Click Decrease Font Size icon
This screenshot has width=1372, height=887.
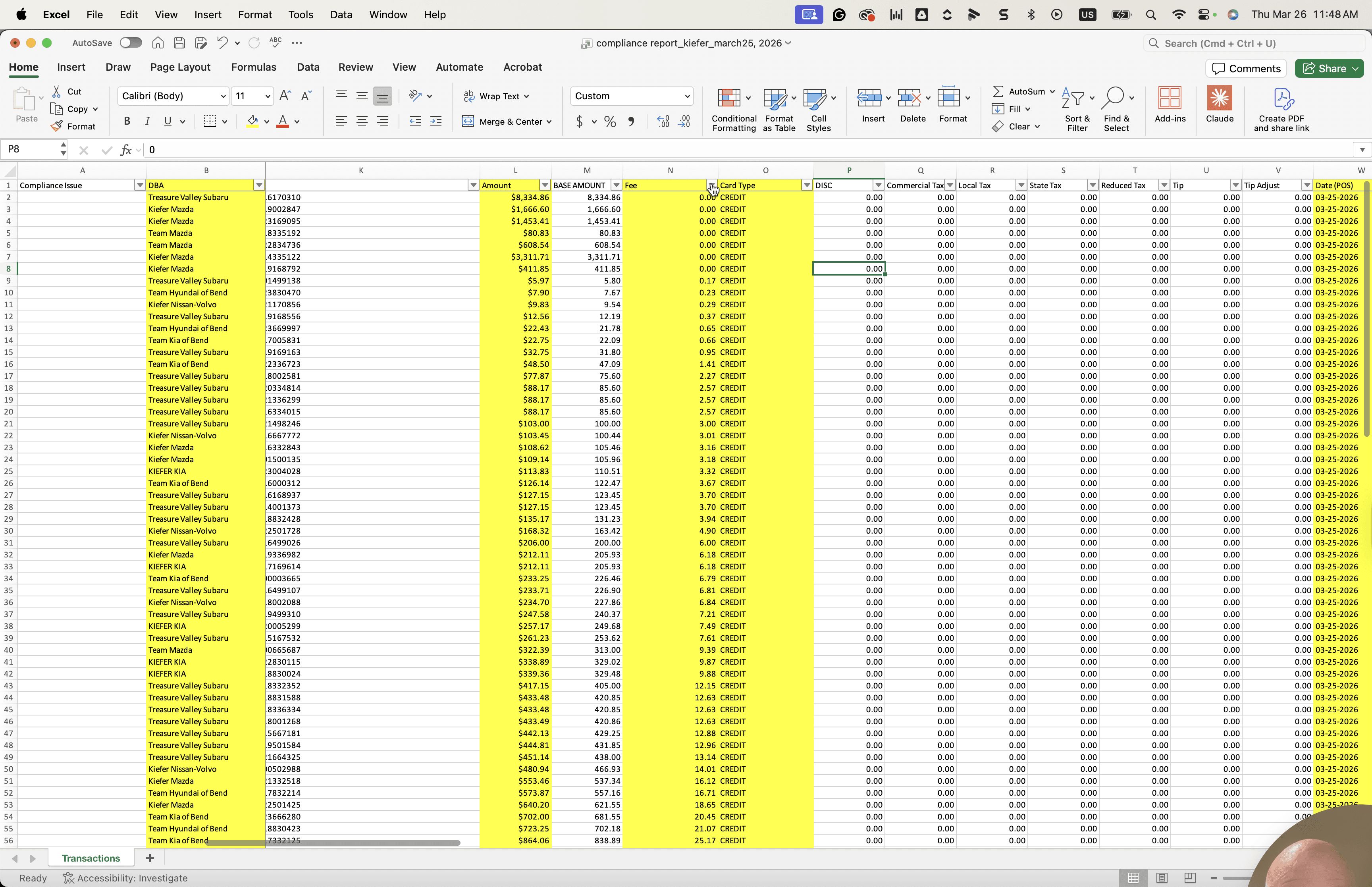(306, 96)
